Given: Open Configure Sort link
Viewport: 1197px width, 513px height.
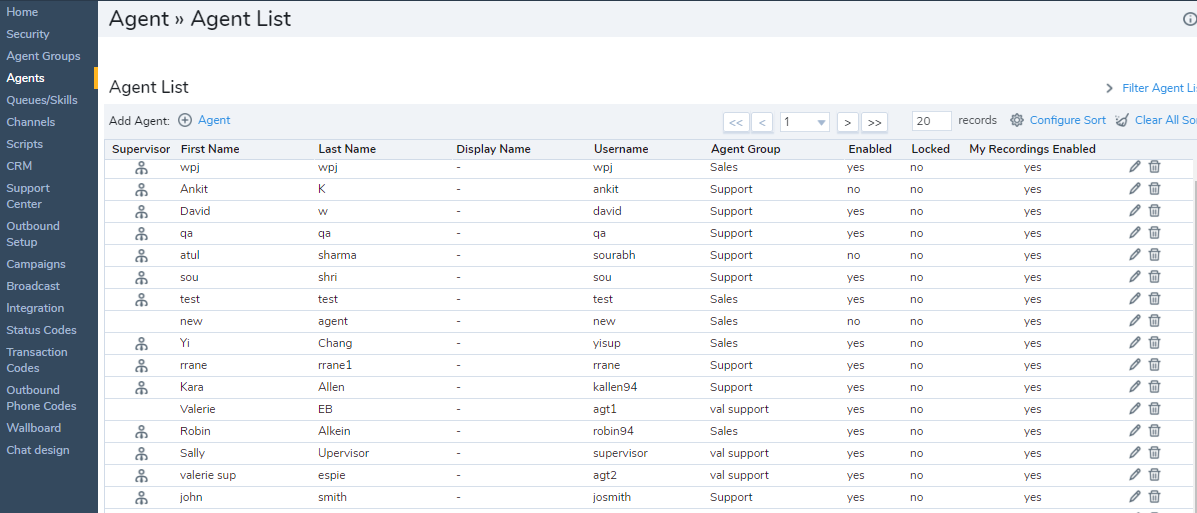Looking at the screenshot, I should (1067, 120).
